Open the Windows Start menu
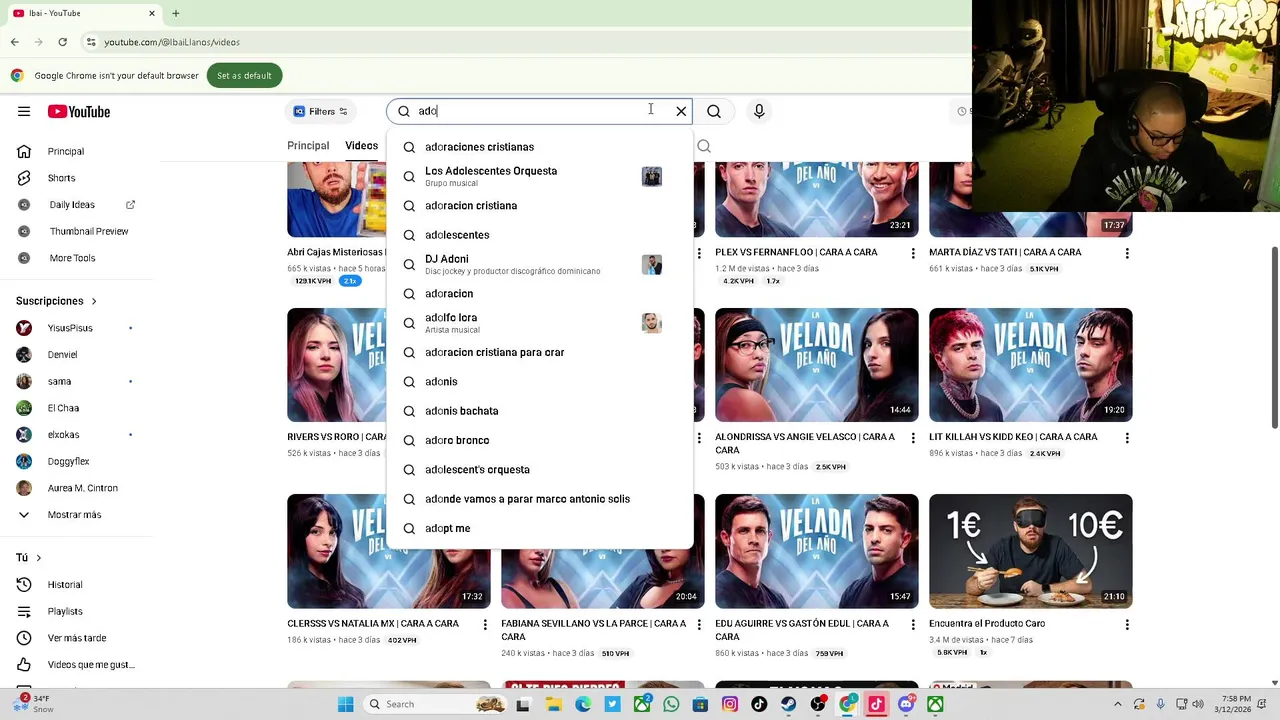This screenshot has width=1280, height=720. pos(345,704)
